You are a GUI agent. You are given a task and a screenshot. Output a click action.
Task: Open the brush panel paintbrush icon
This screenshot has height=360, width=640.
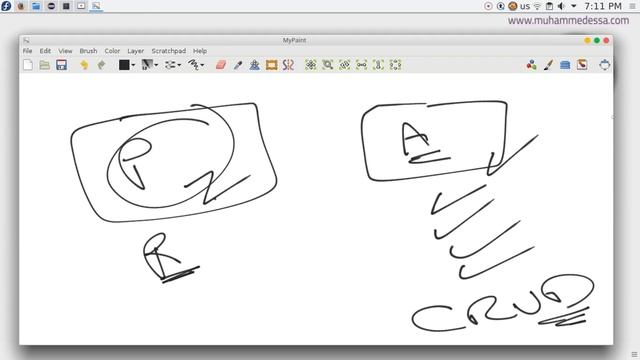click(549, 65)
